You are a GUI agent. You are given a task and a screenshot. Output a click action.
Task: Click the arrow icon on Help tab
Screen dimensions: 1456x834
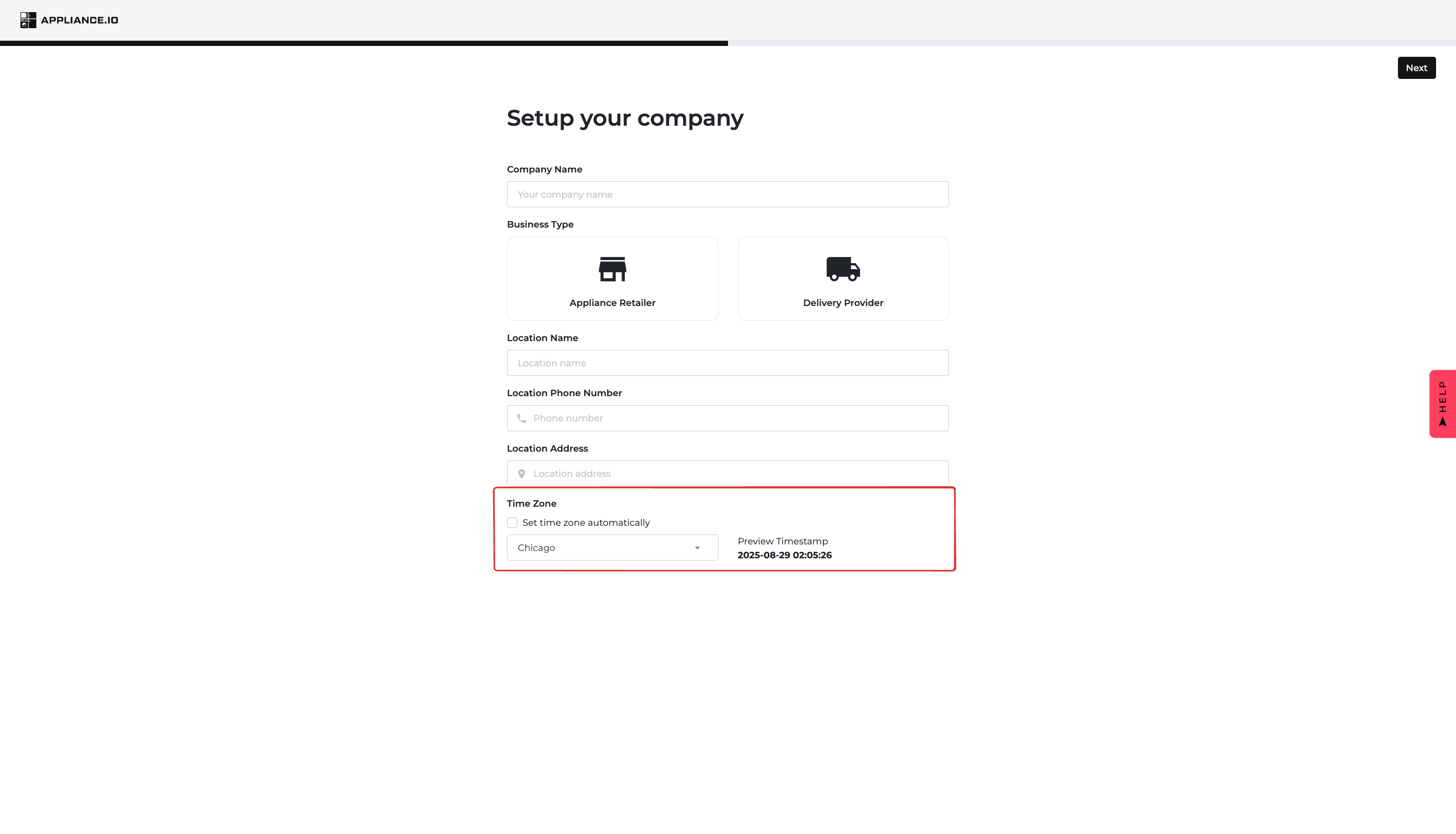tap(1442, 422)
